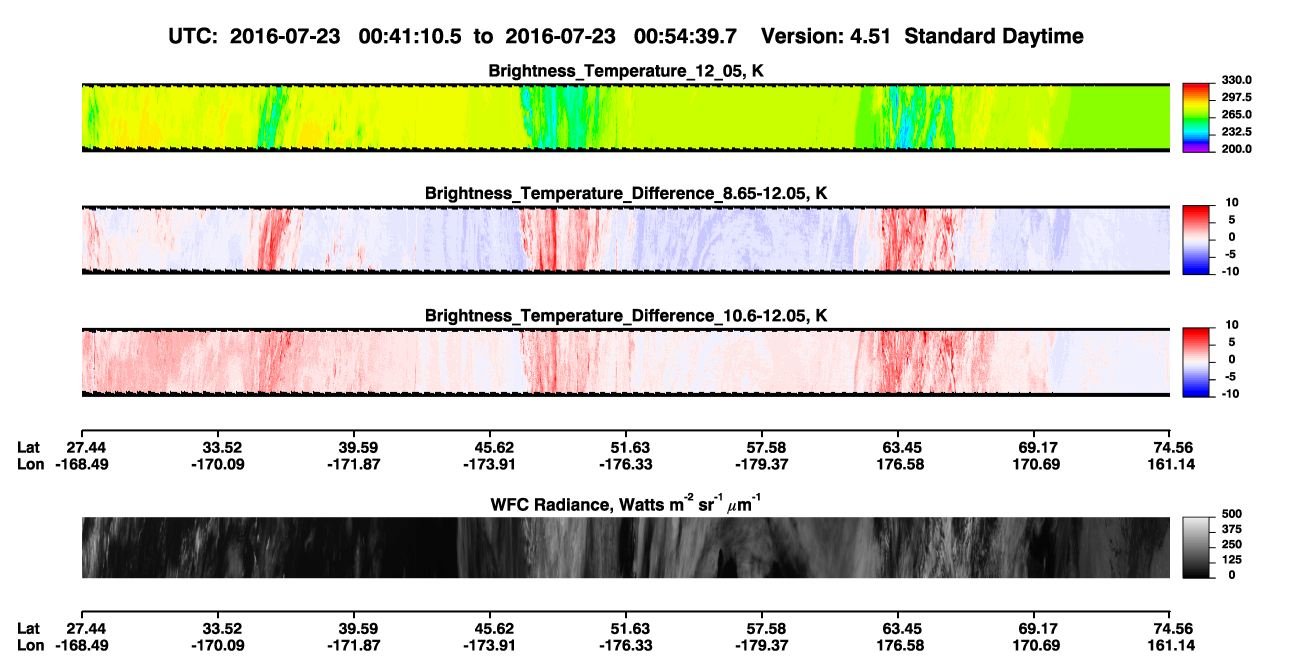Select the end time 00:54:39.7 in header
This screenshot has width=1300, height=667.
pyautogui.click(x=686, y=37)
